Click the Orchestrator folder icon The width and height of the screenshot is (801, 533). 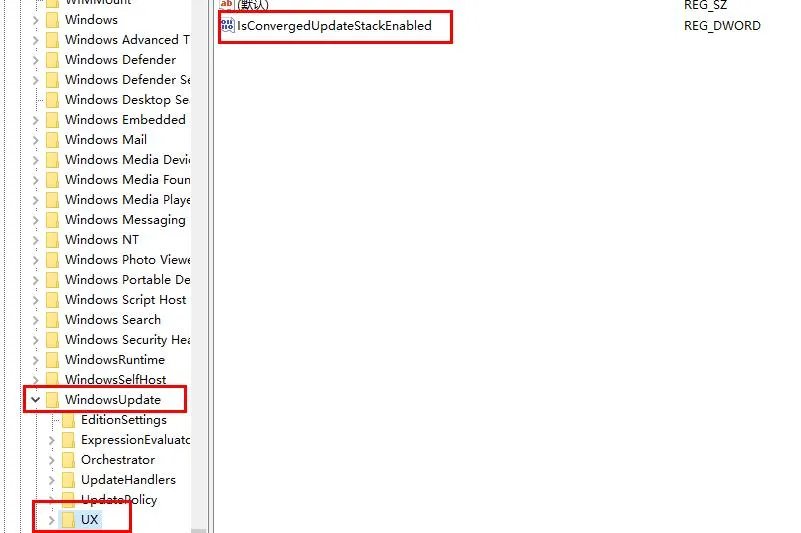pyautogui.click(x=68, y=460)
